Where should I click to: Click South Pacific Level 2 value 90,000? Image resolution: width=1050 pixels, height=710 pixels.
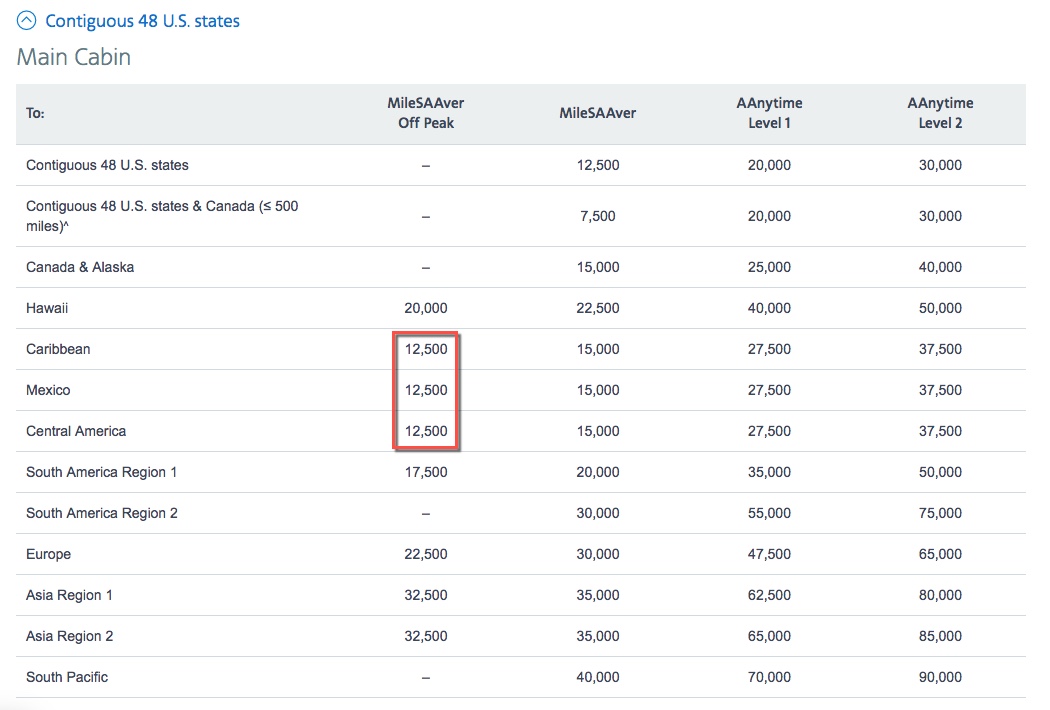click(940, 677)
